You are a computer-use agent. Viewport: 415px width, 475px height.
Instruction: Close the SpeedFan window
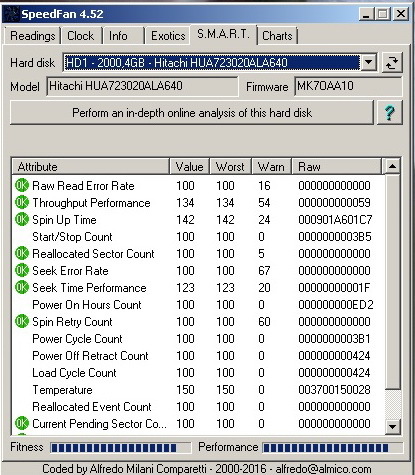pyautogui.click(x=400, y=14)
